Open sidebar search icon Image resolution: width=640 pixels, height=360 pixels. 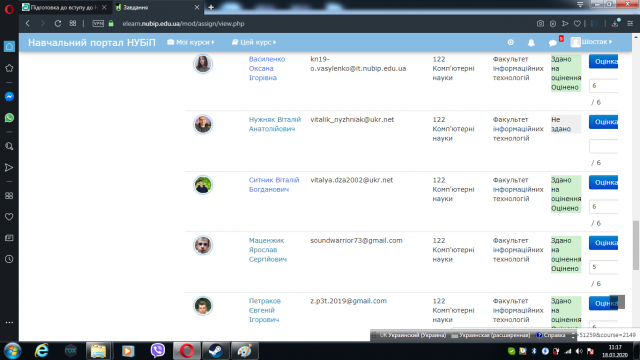9,146
